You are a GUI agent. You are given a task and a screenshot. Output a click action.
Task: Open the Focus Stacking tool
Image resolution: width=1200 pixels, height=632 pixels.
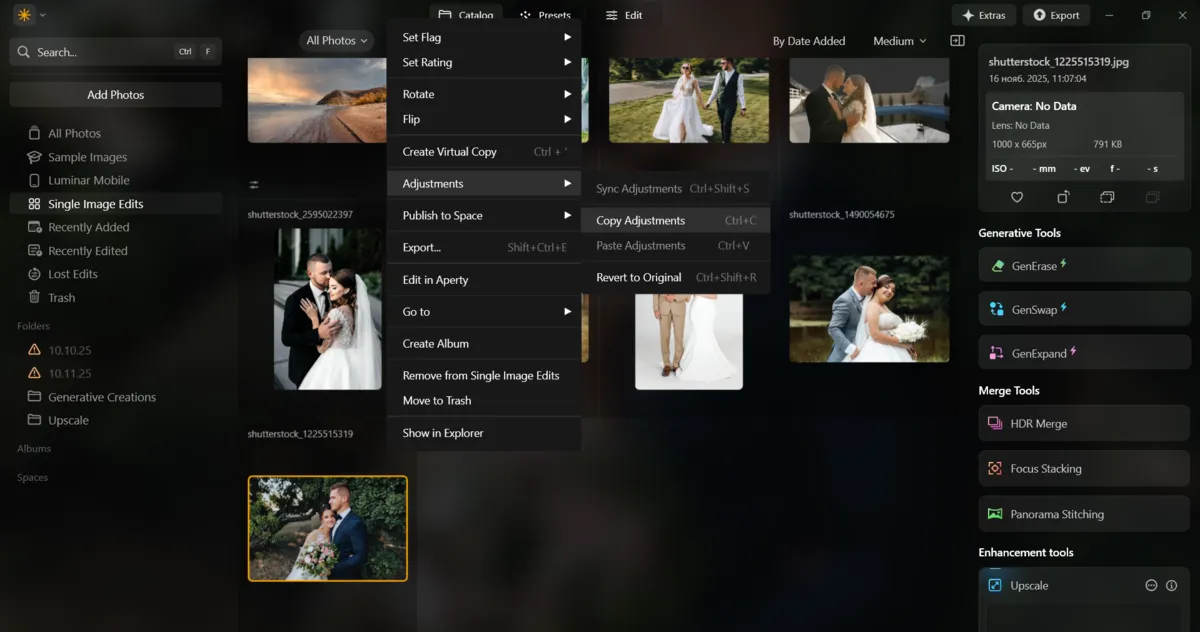tap(1083, 468)
